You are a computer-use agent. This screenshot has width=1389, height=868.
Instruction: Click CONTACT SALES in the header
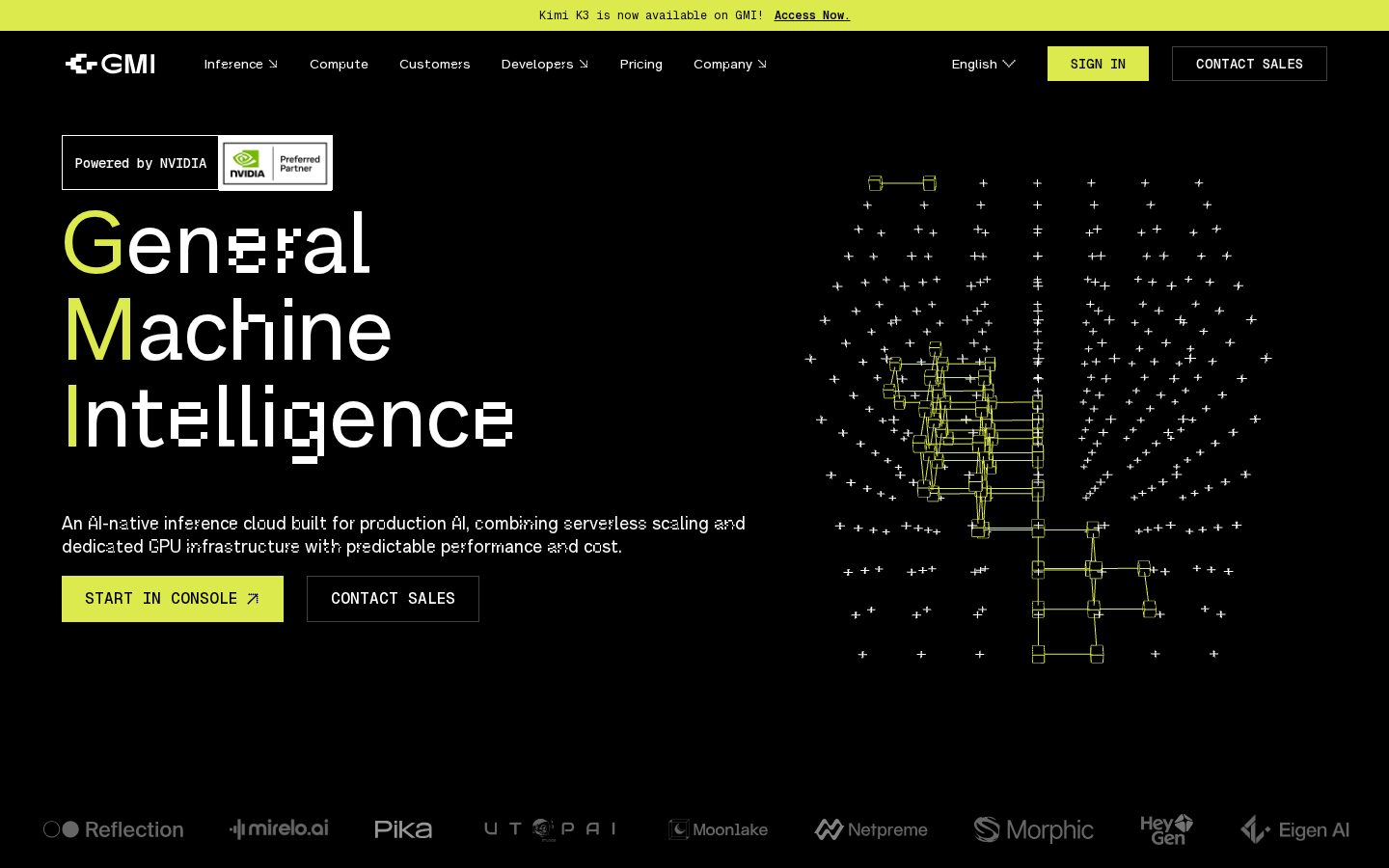[1249, 64]
